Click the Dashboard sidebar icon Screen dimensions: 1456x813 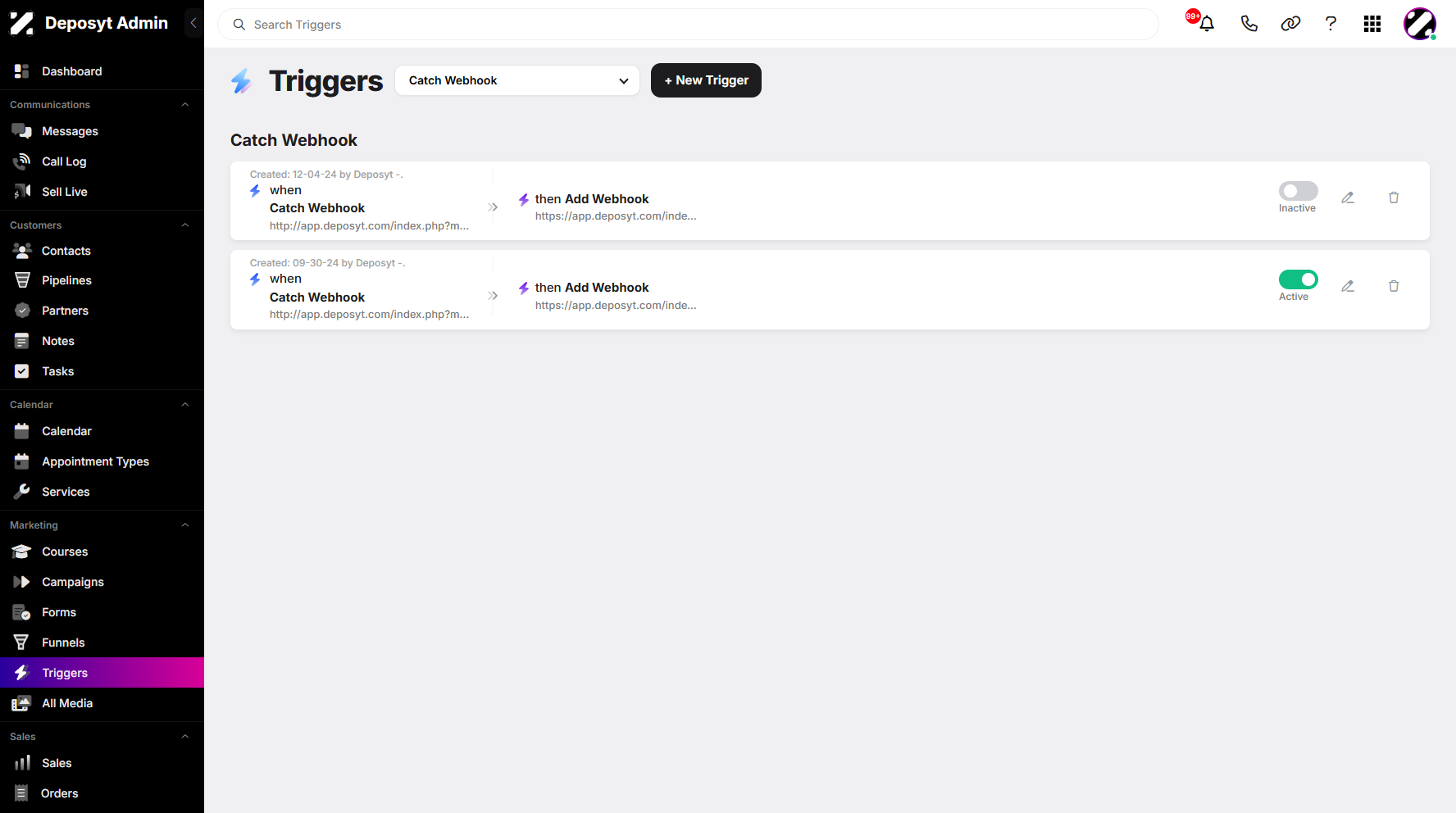[22, 71]
